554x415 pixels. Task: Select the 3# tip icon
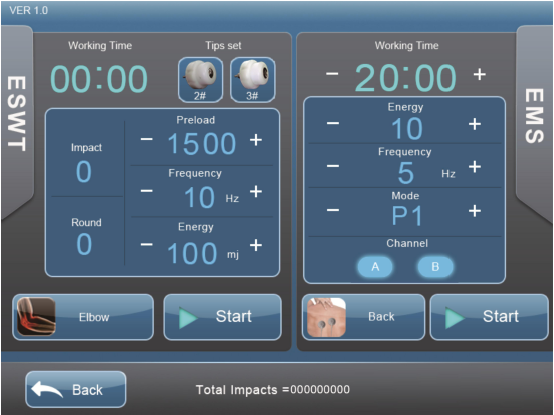[x=253, y=80]
